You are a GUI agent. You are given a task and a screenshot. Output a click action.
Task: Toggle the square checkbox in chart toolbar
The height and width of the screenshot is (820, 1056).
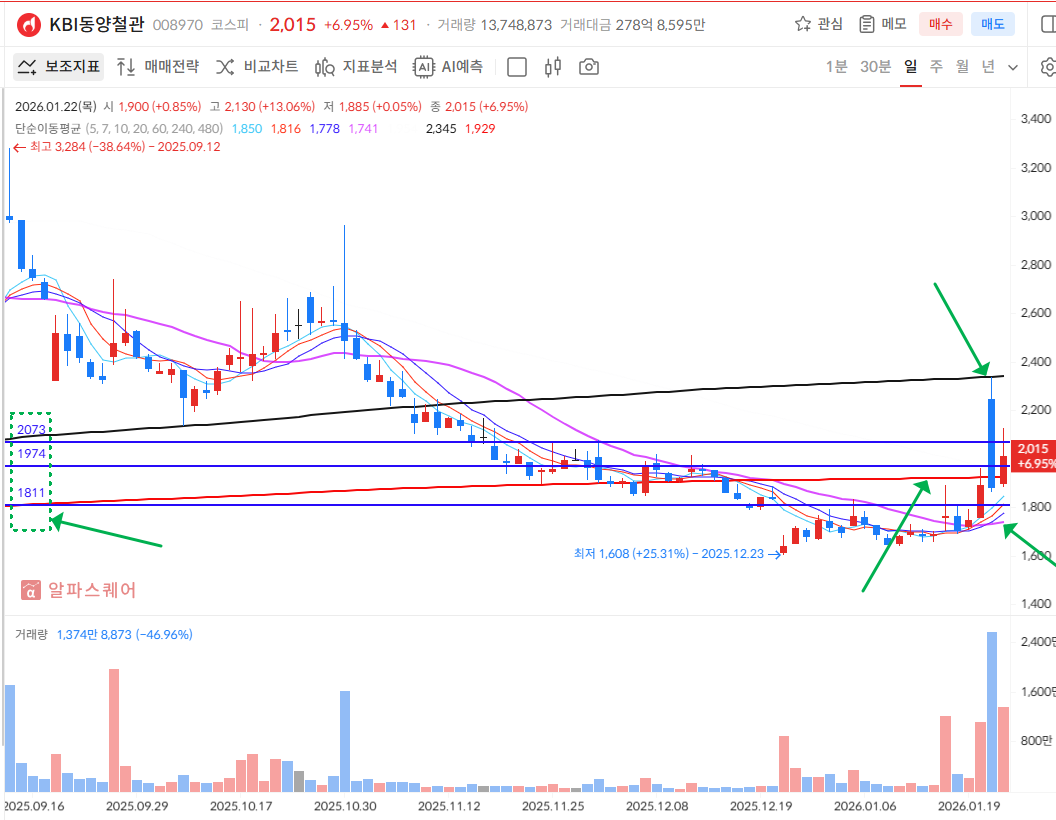tap(517, 67)
